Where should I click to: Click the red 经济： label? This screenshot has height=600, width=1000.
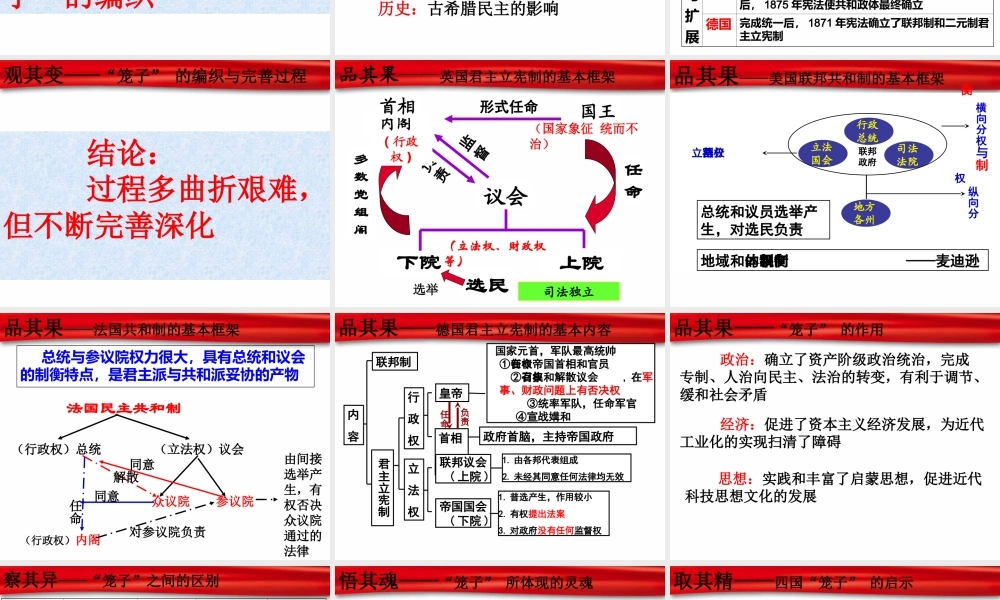(x=739, y=424)
